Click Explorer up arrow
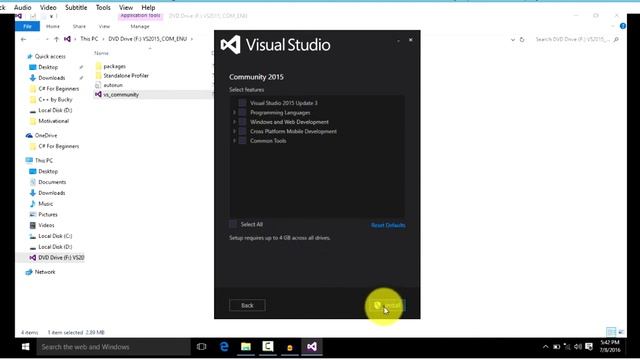 56,39
